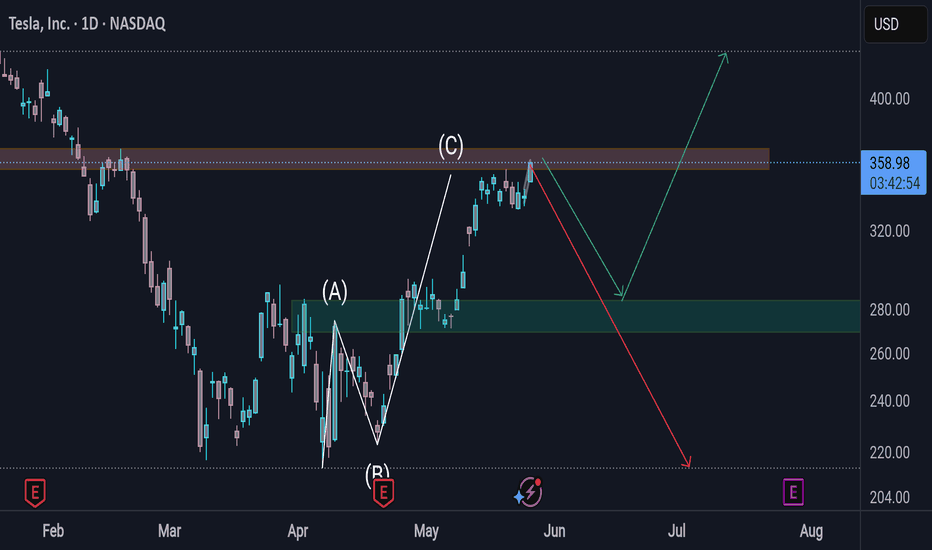Click the 400.00 price axis label
Image resolution: width=932 pixels, height=550 pixels.
tap(890, 99)
